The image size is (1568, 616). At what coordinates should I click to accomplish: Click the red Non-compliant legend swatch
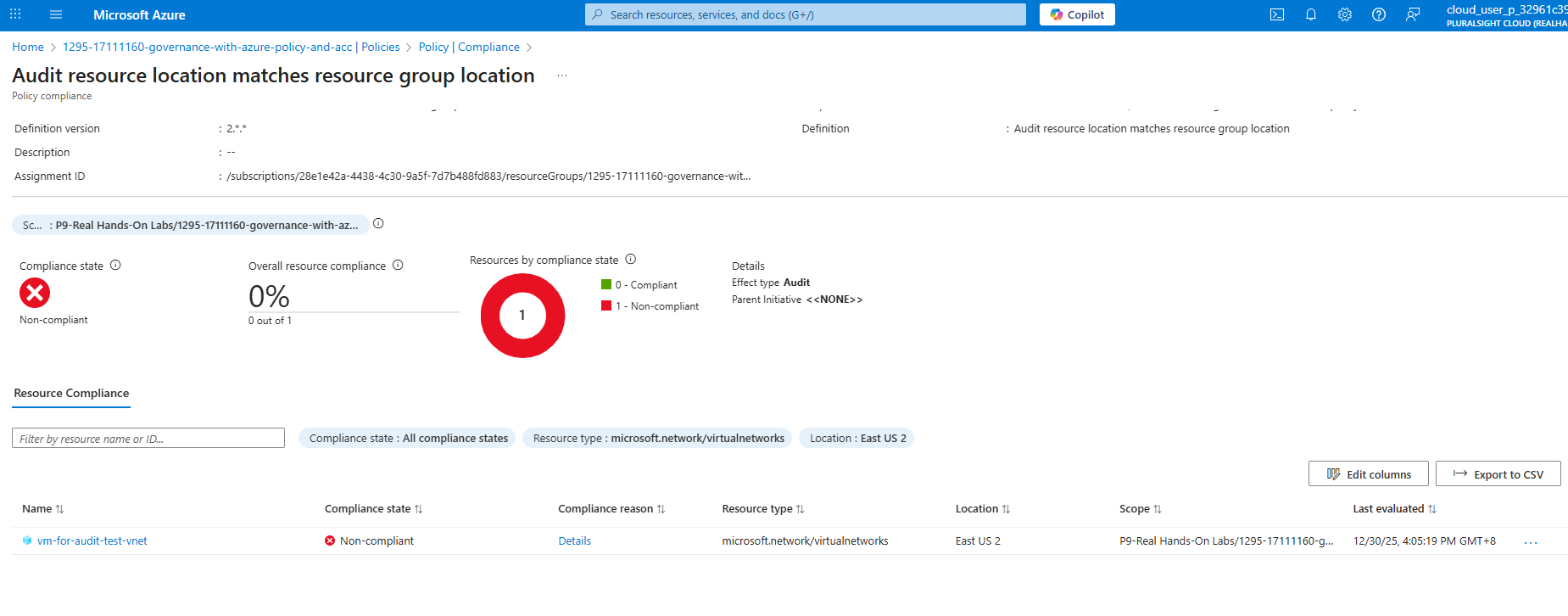(x=606, y=305)
